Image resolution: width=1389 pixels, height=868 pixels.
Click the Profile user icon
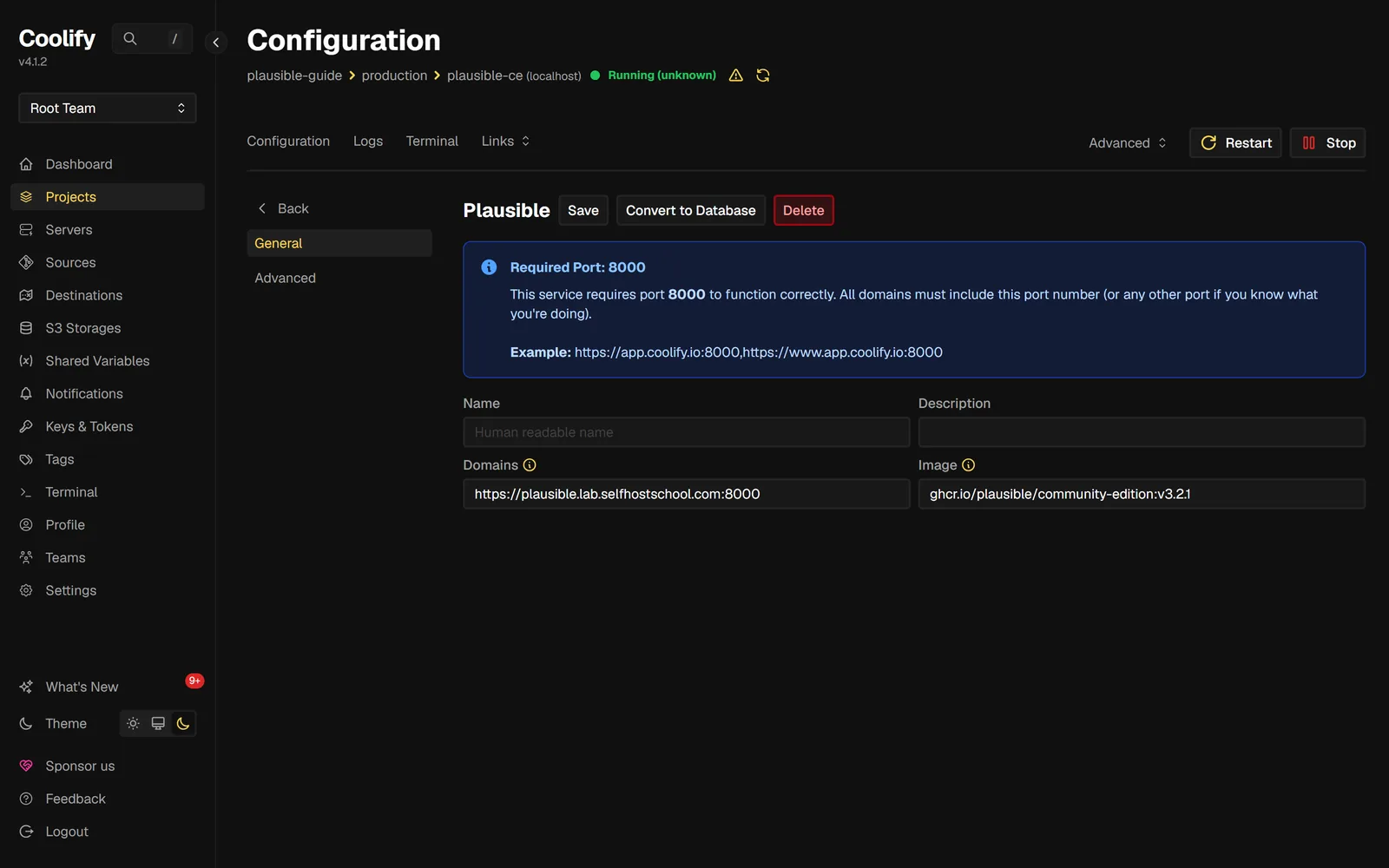[26, 525]
